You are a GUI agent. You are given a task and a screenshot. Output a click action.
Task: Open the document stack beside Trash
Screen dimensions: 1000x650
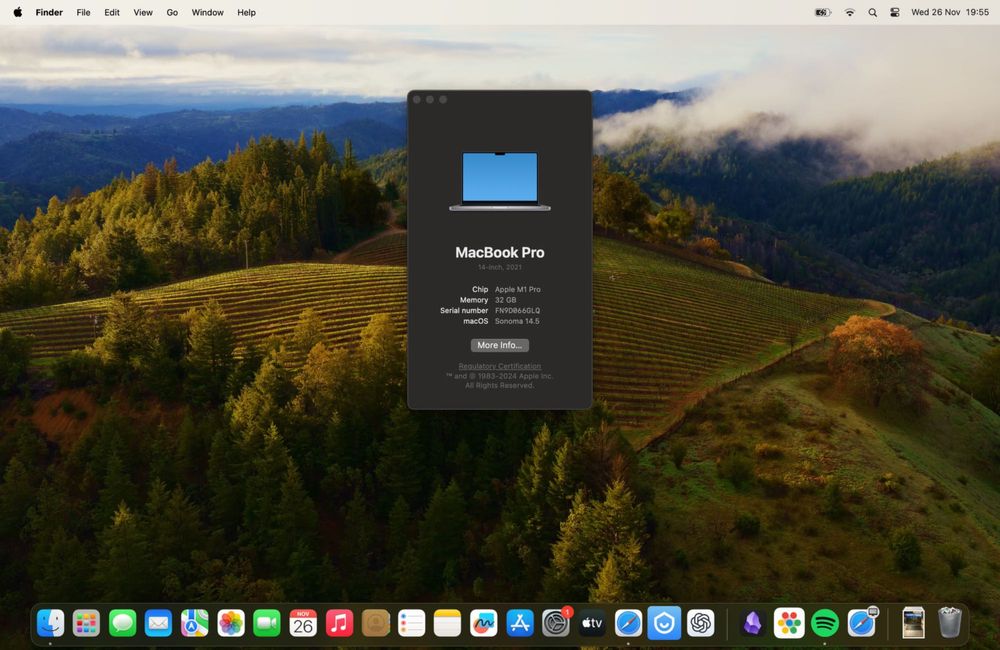(913, 623)
